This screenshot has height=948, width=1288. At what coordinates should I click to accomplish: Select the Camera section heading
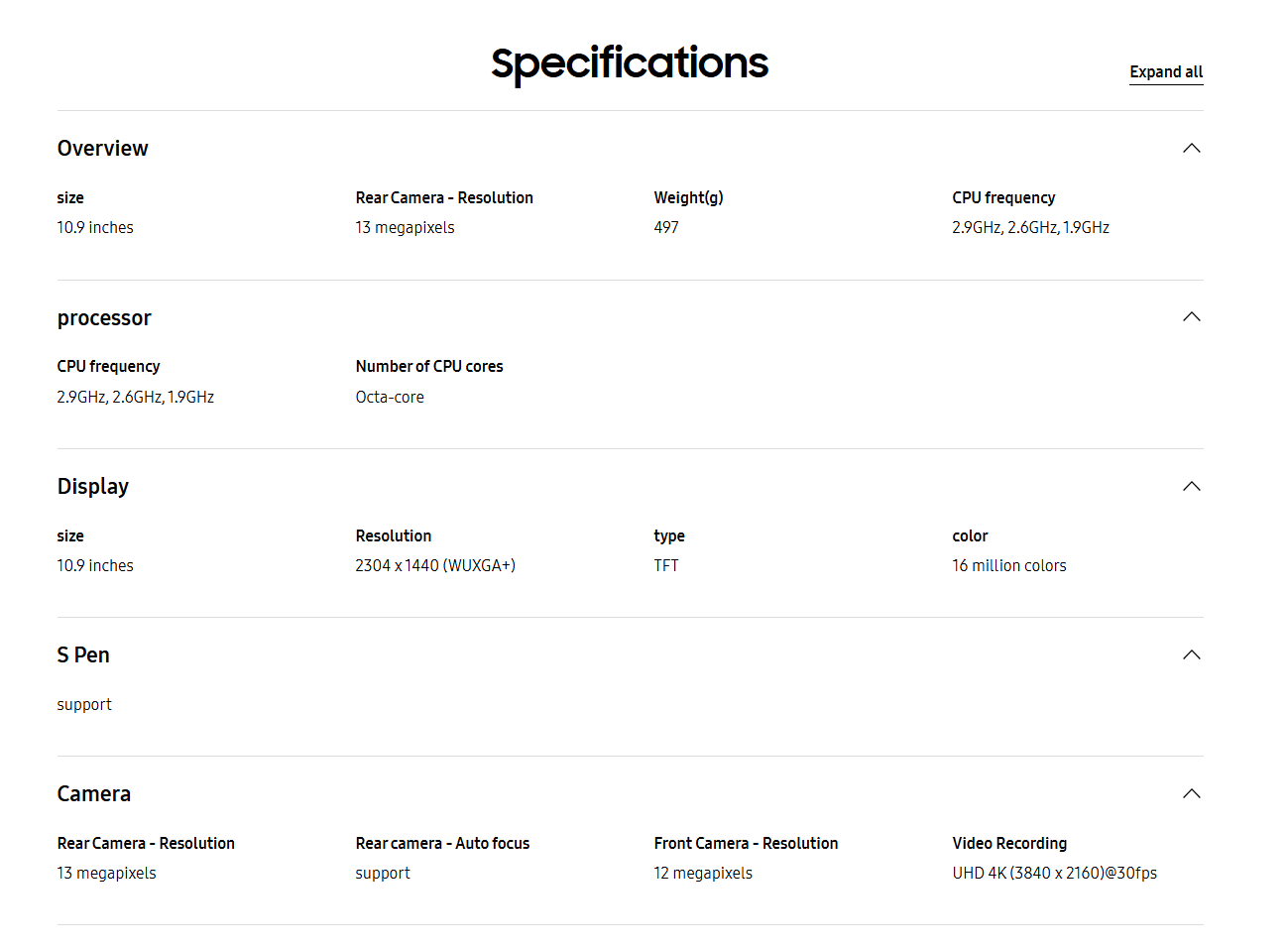94,794
